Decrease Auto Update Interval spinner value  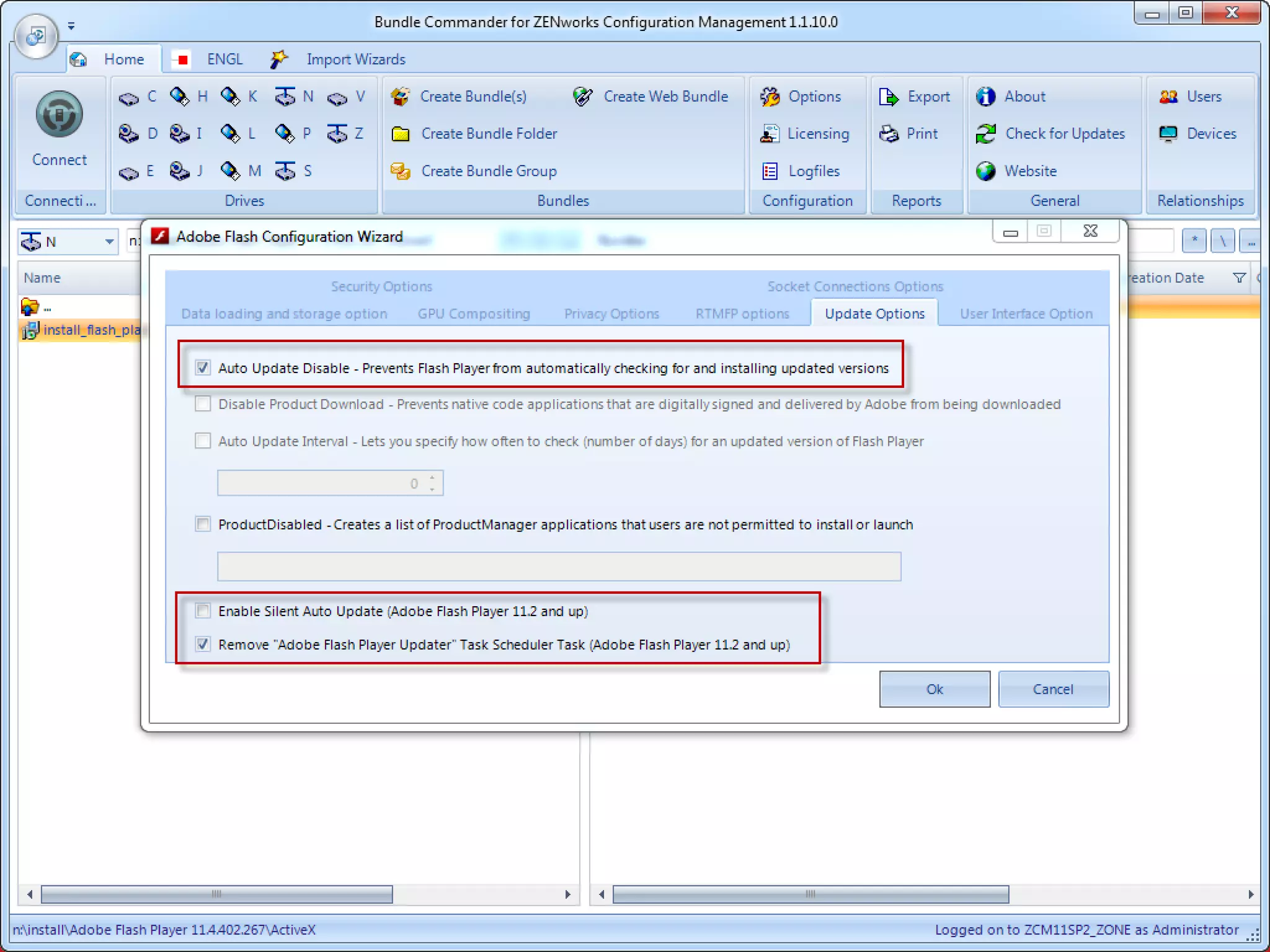coord(432,489)
